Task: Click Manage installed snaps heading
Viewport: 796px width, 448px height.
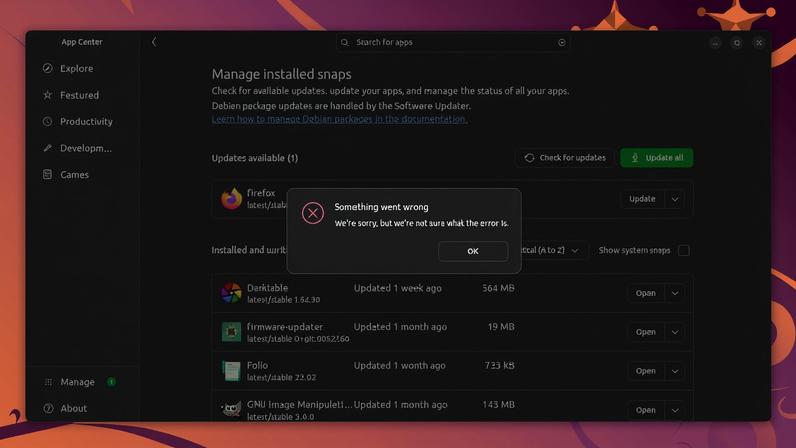Action: [282, 74]
